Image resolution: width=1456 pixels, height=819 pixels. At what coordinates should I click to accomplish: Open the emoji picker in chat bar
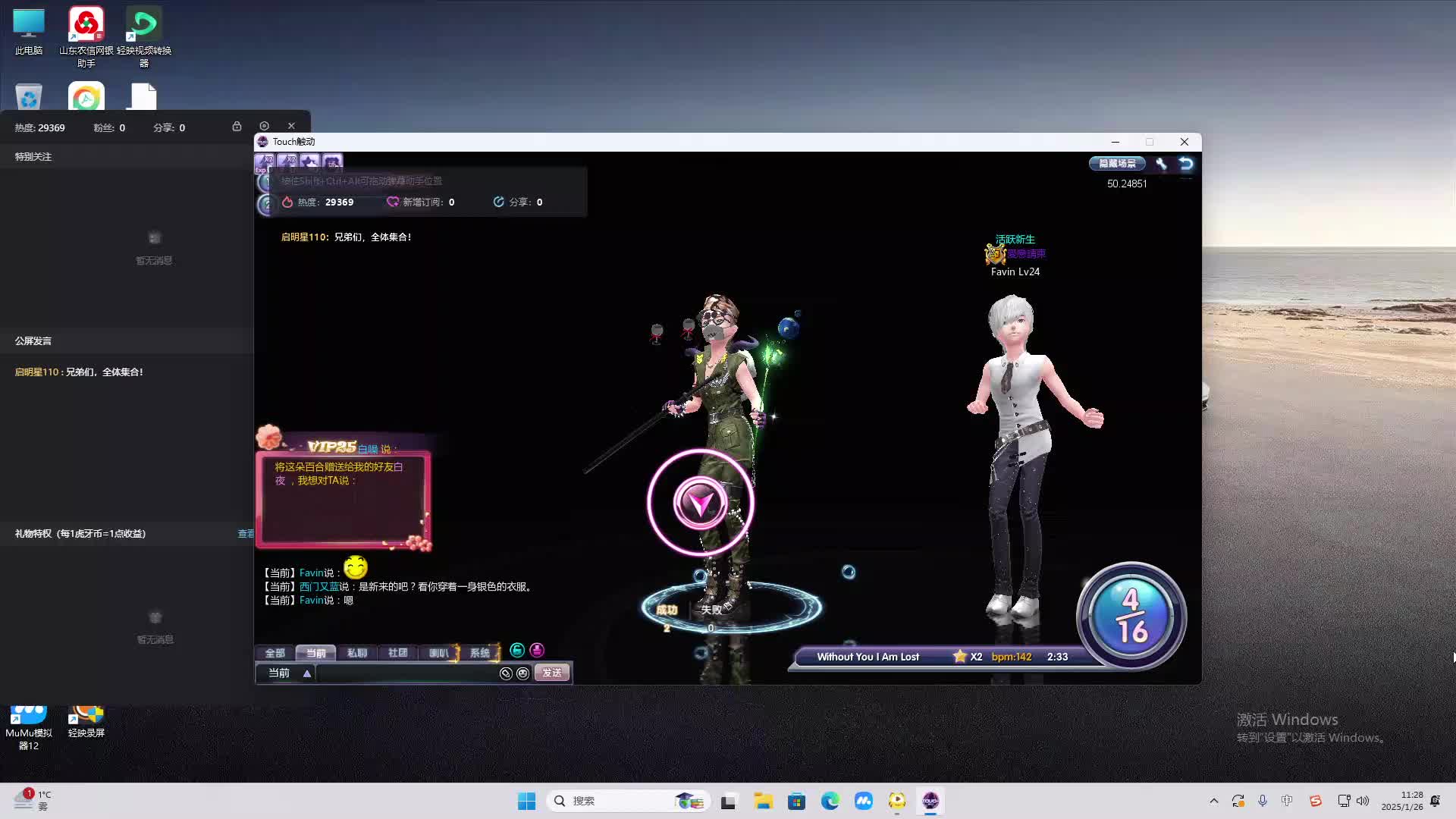pos(522,673)
